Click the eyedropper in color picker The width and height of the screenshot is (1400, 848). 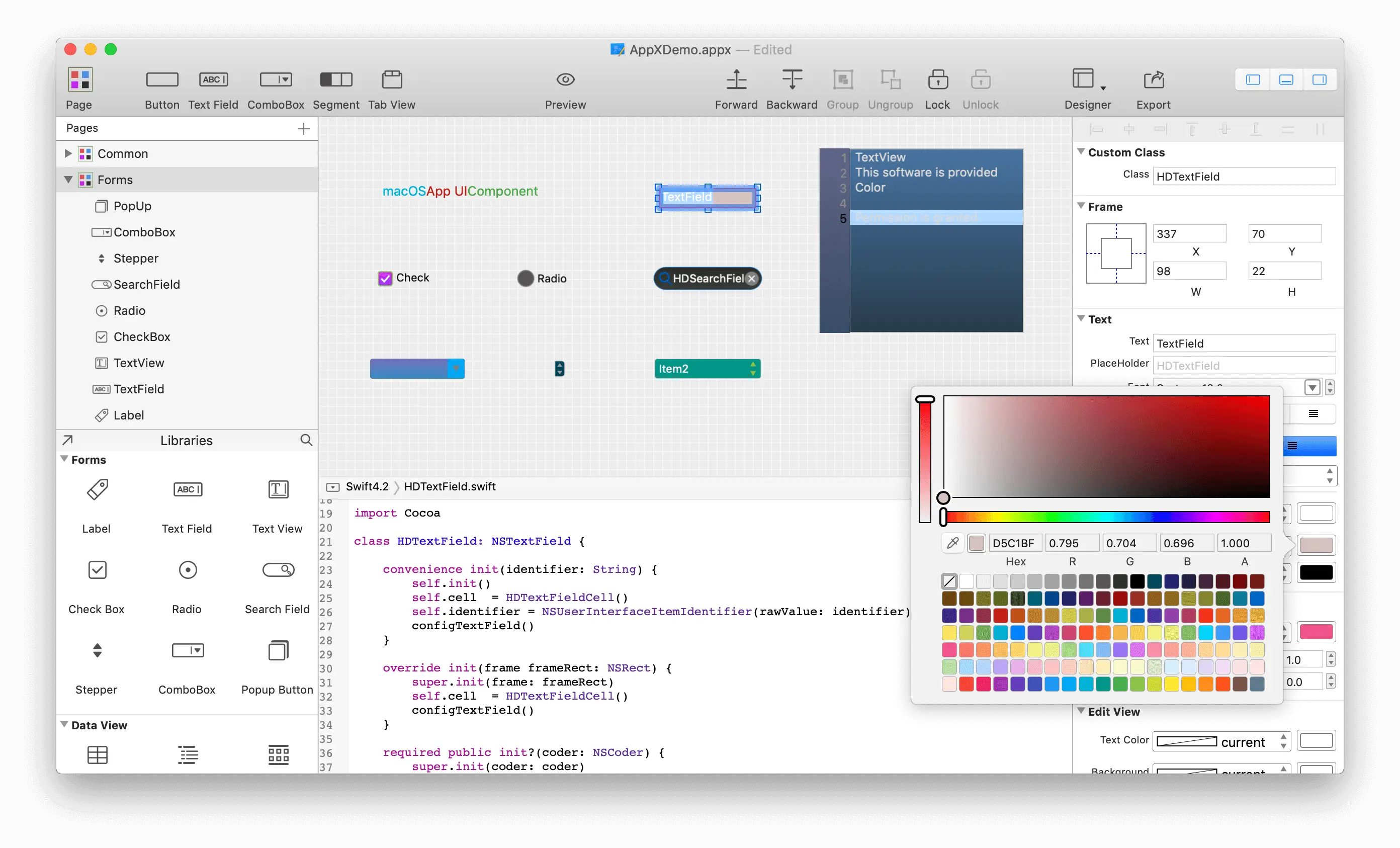(x=953, y=543)
